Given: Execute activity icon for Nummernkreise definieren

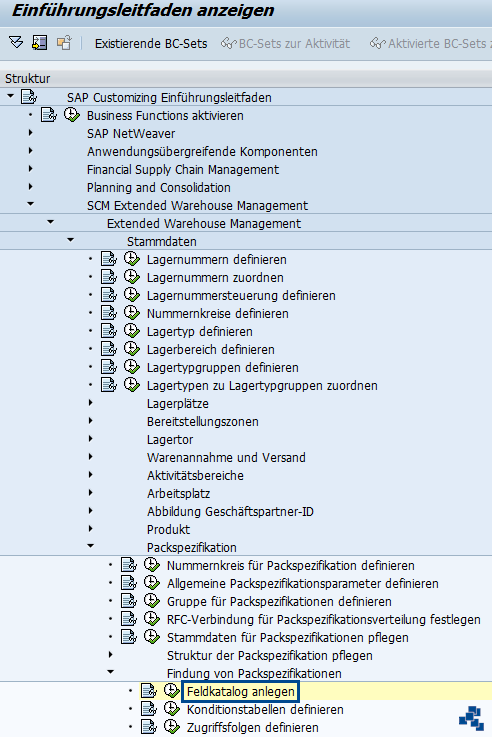Looking at the screenshot, I should (132, 313).
